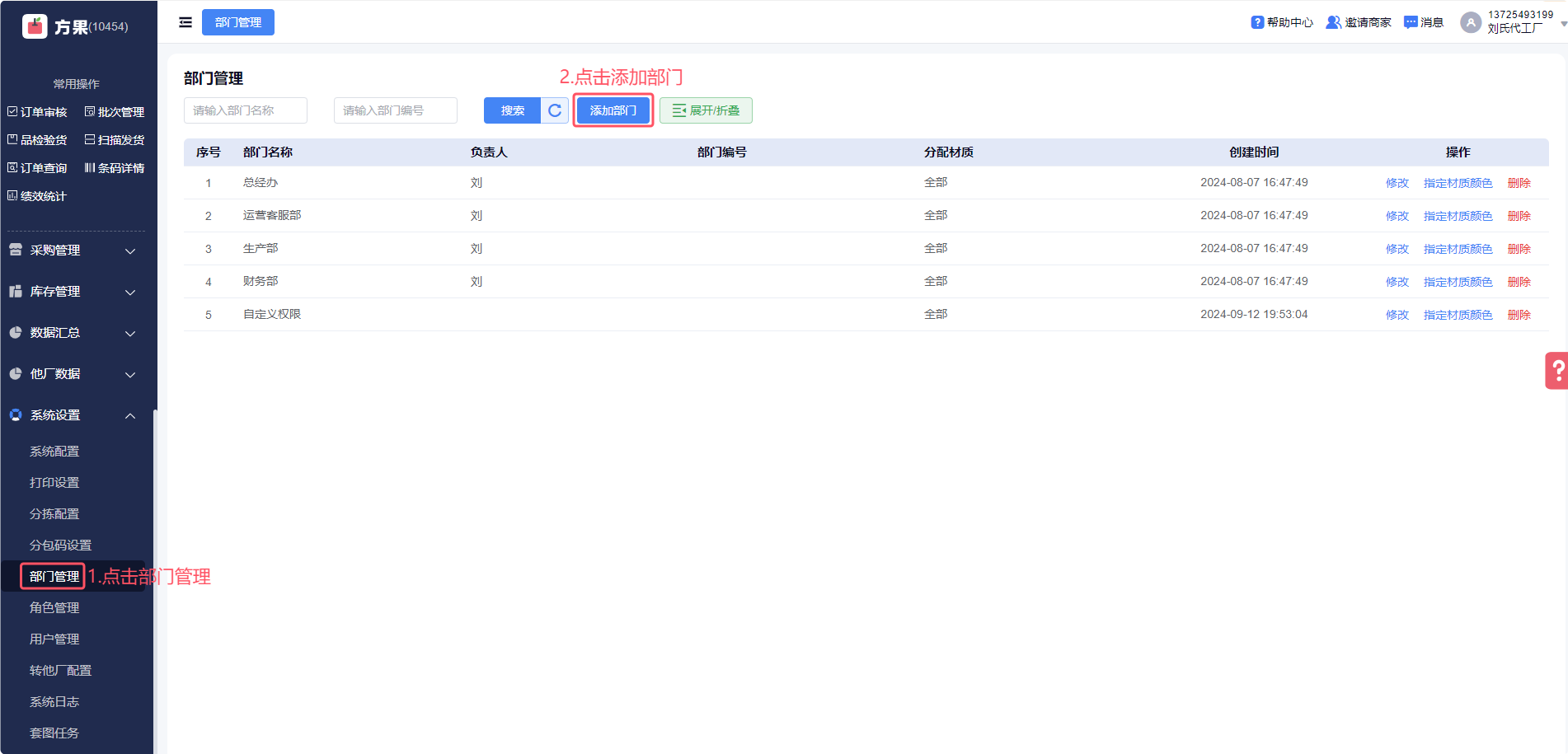This screenshot has width=1568, height=754.
Task: Open 扫描发货 shortcut
Action: tap(115, 140)
